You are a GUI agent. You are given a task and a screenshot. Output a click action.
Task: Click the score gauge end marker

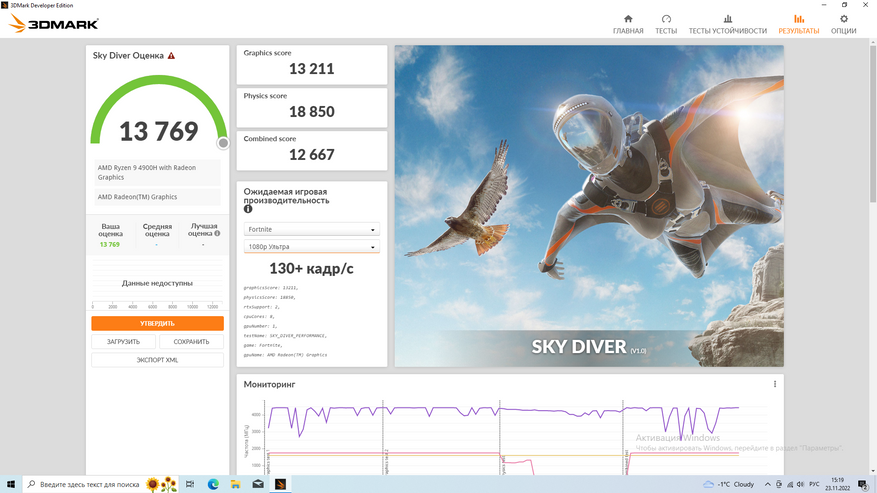coord(223,143)
